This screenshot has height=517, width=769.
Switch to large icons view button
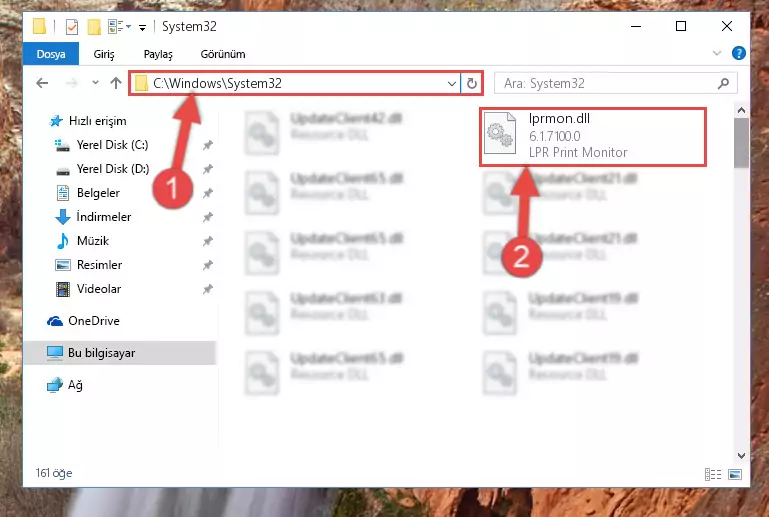tap(735, 474)
